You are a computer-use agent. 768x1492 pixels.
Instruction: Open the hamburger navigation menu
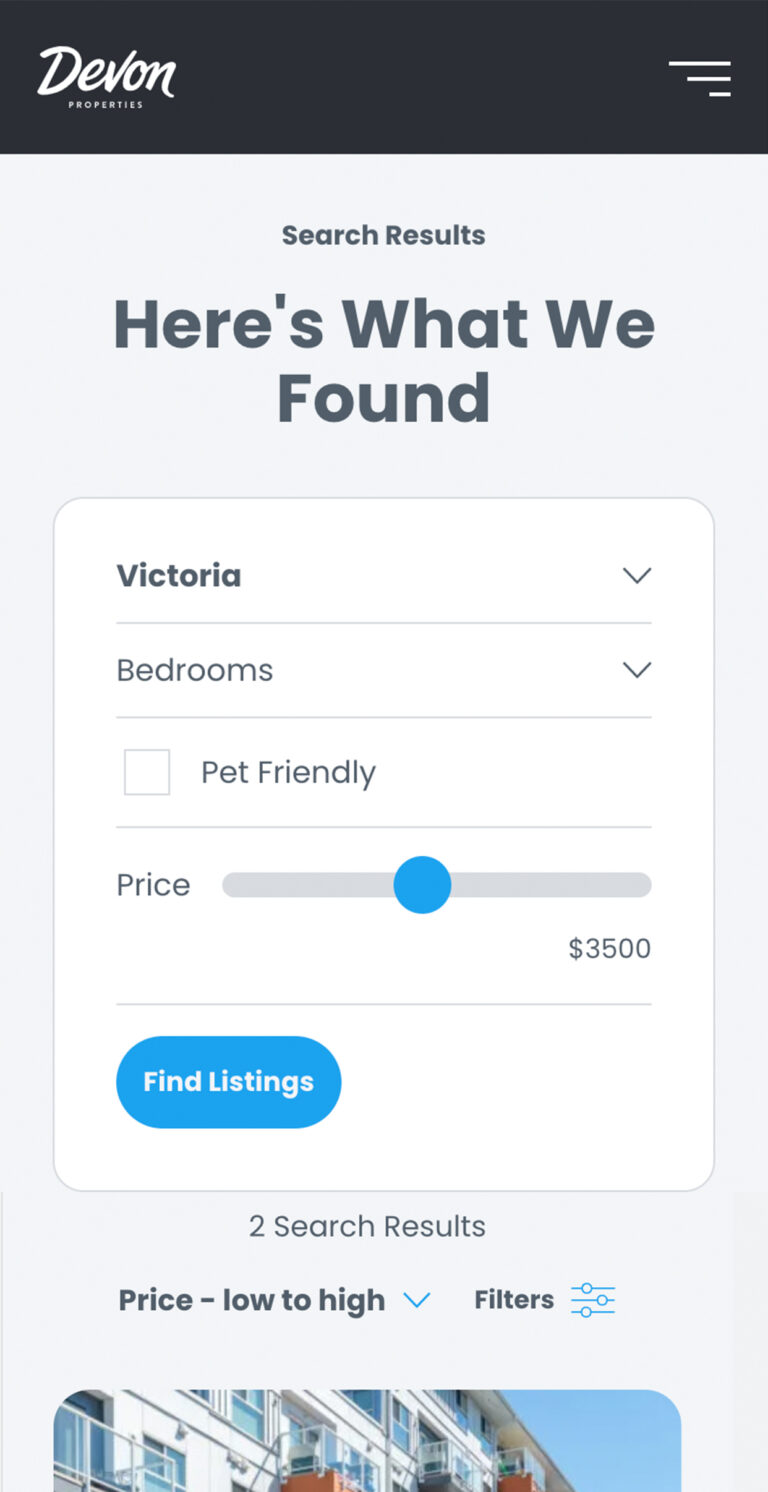point(700,78)
